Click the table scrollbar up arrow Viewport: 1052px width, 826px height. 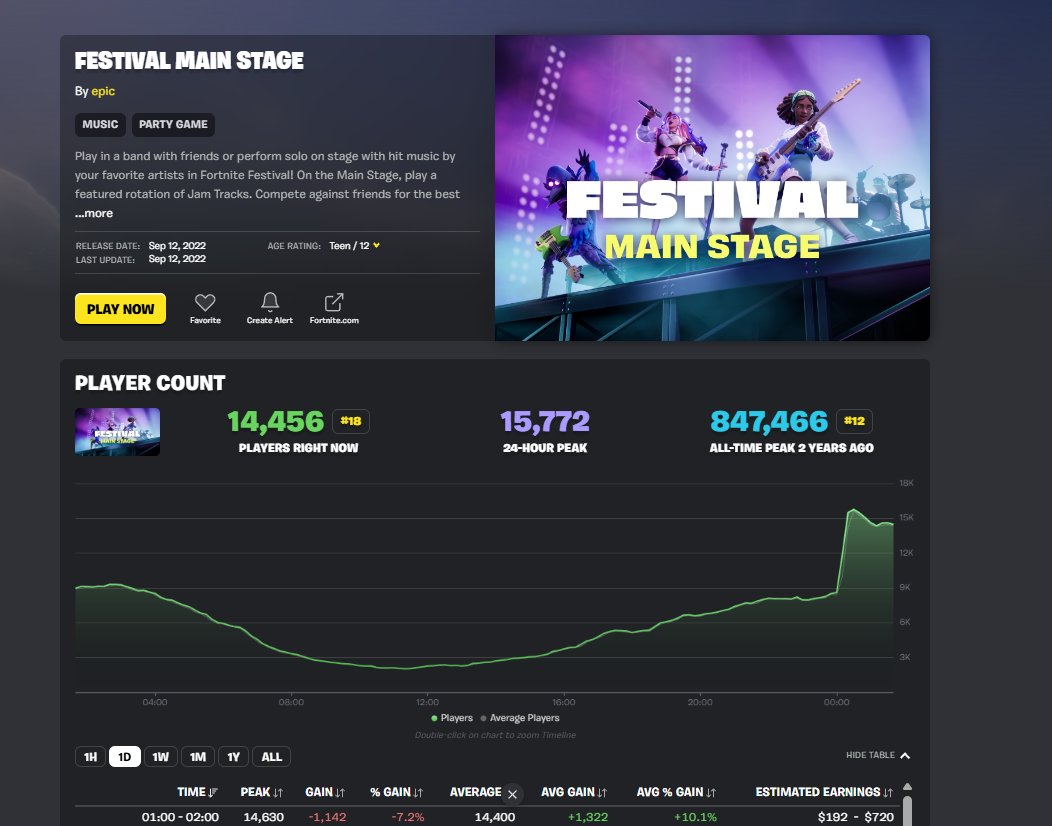click(x=907, y=786)
